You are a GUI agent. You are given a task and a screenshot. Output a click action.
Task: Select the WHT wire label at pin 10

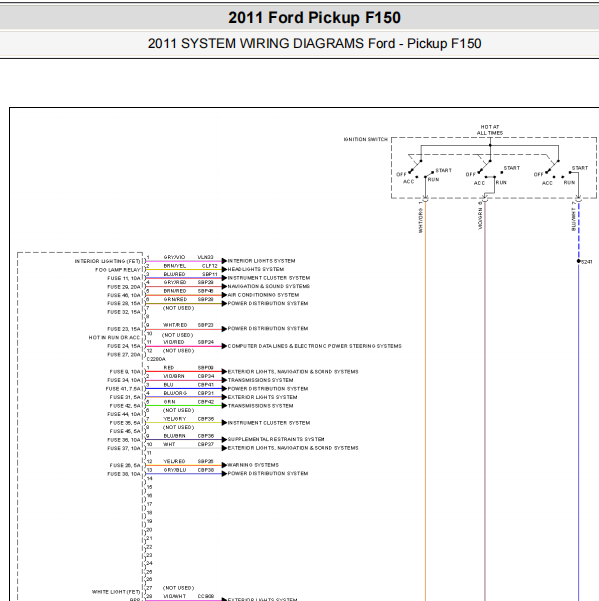(x=169, y=444)
